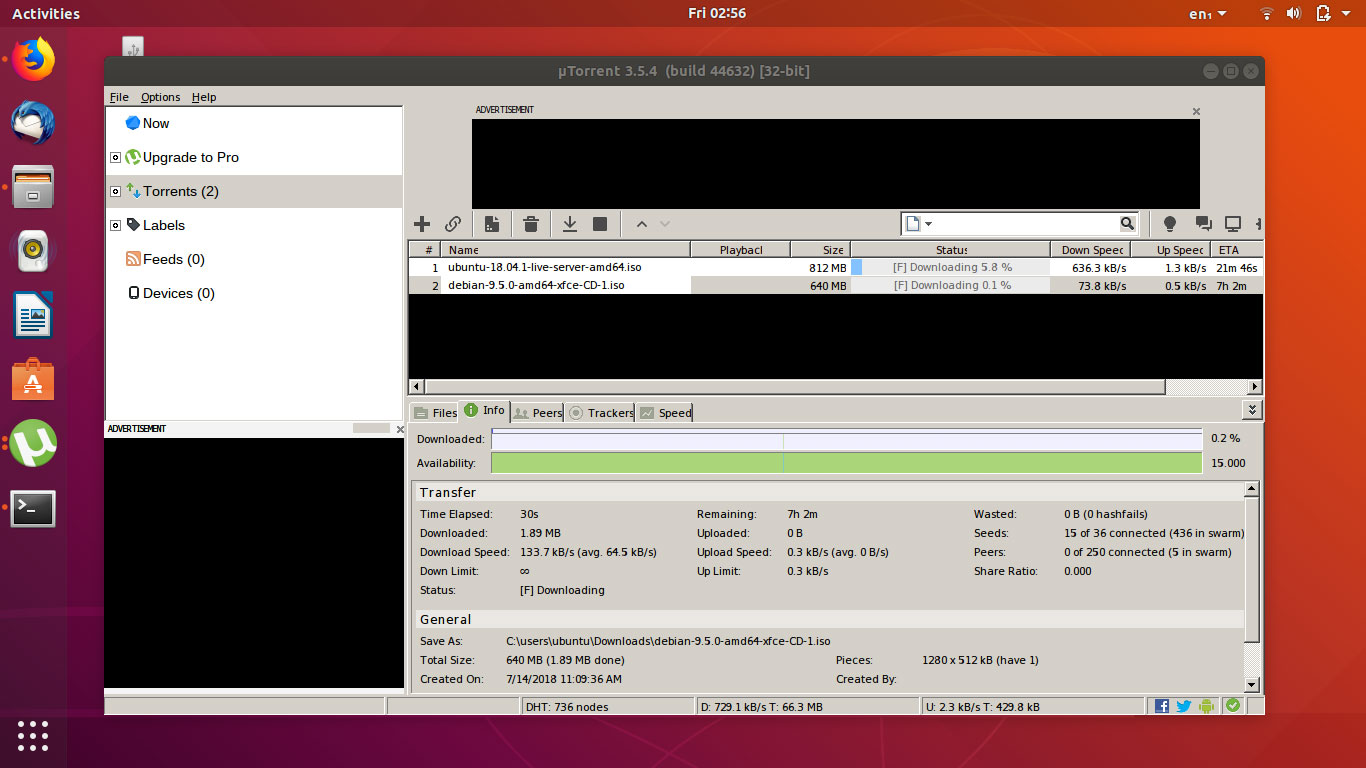Open LibreOffice Writer from the dock

(33, 316)
